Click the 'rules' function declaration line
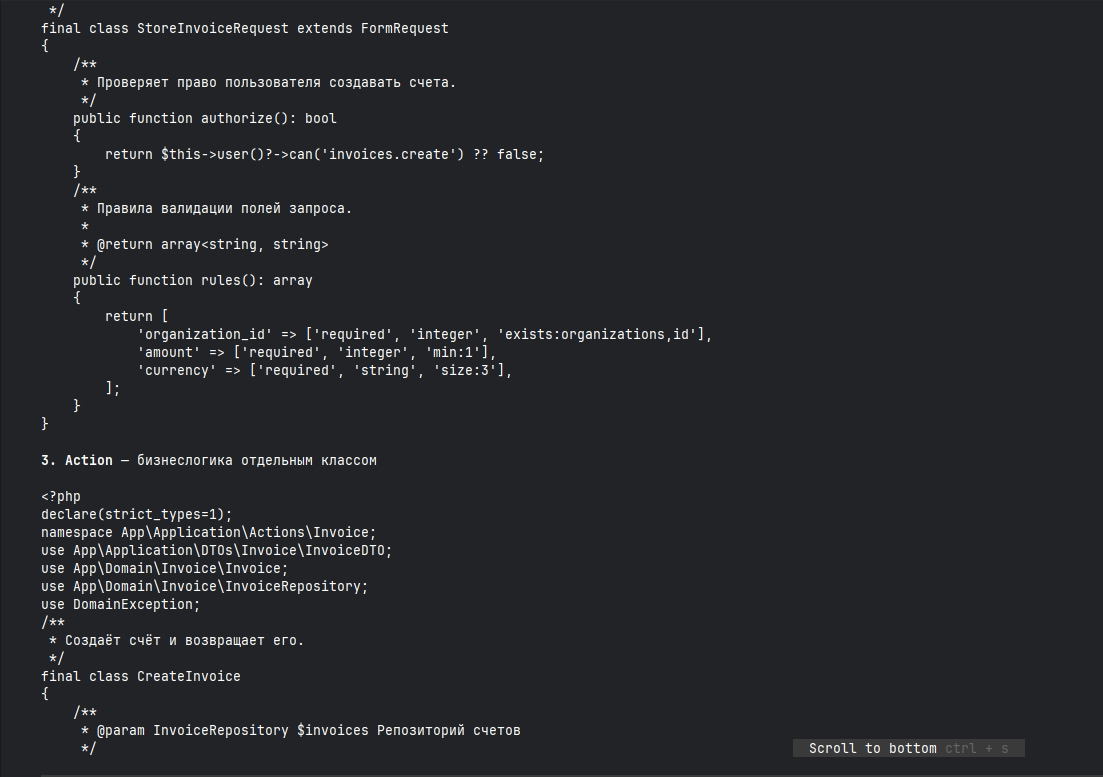This screenshot has width=1103, height=777. (x=193, y=281)
